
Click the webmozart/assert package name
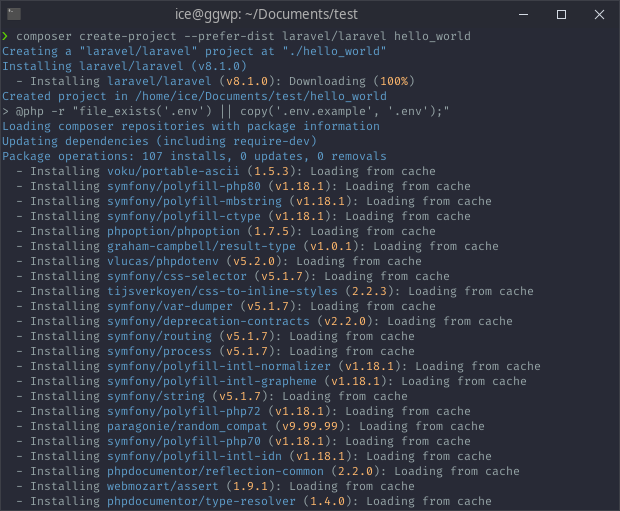163,486
